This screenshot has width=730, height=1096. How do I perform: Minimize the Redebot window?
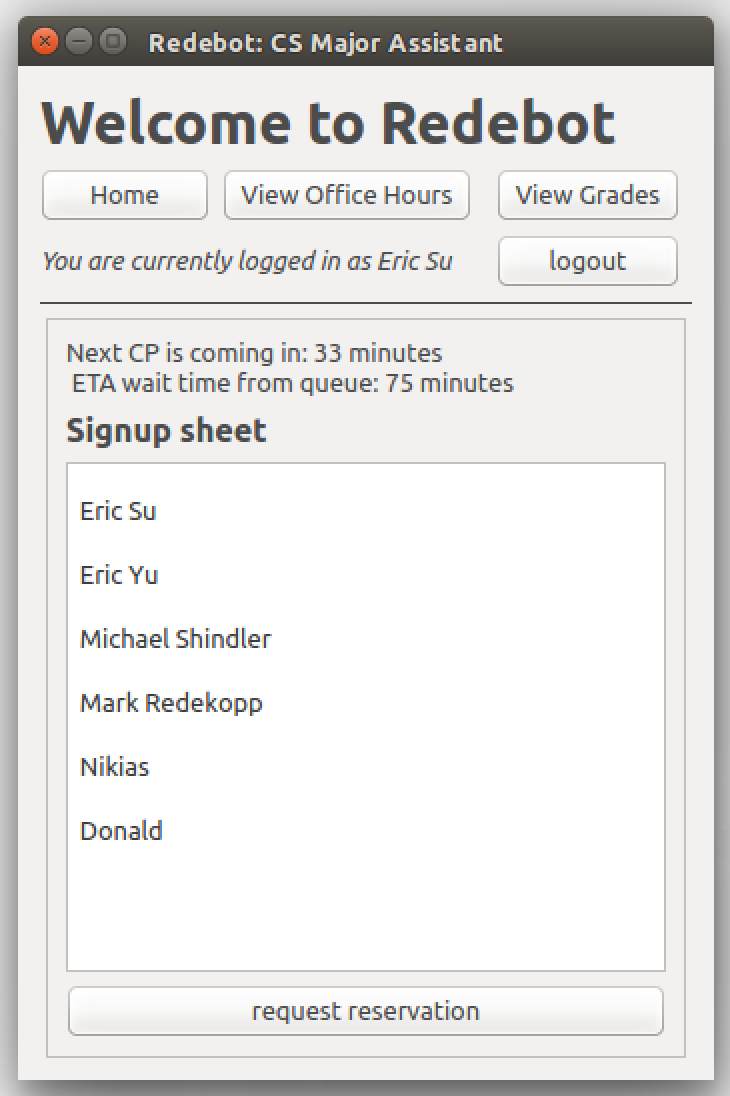coord(78,42)
